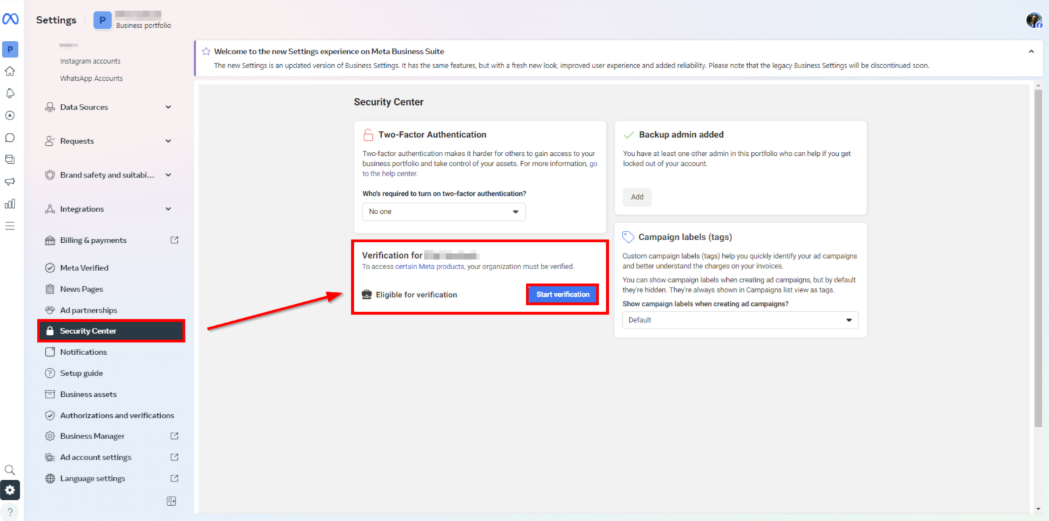Open the campaign labels 'Default' dropdown
Viewport: 1049px width, 521px height.
point(739,320)
